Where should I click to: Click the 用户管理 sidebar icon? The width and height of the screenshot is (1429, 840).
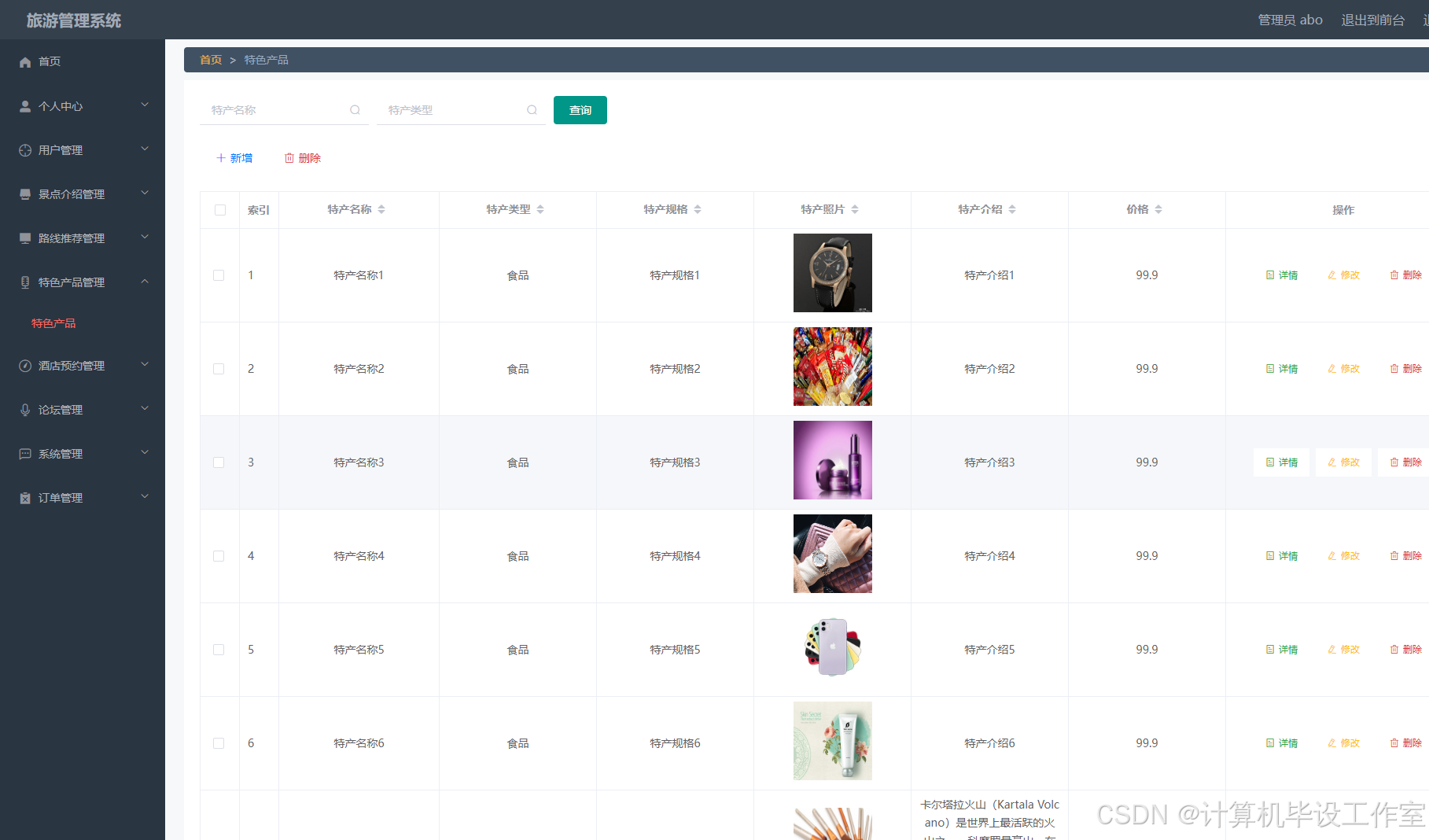(x=25, y=150)
